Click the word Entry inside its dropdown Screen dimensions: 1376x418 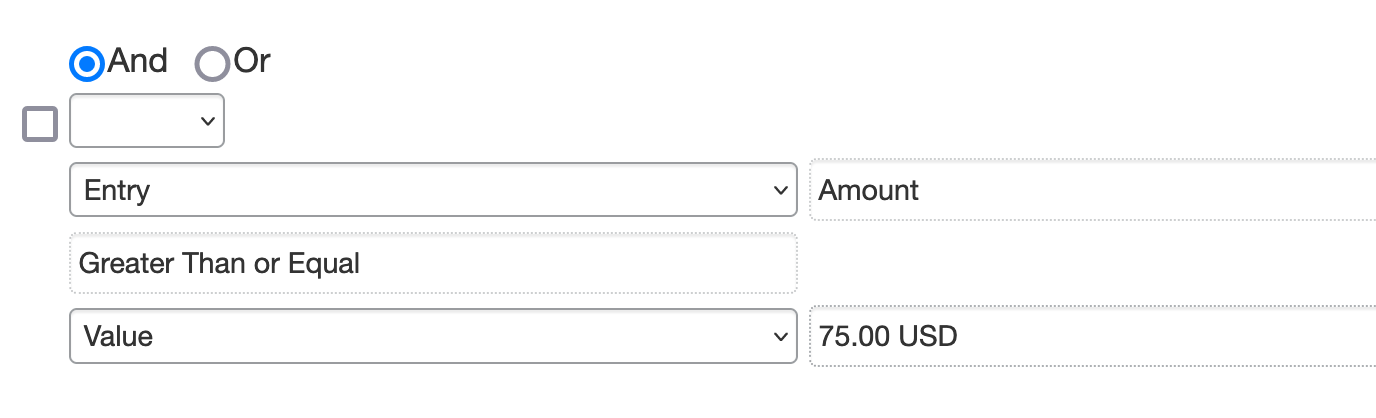pyautogui.click(x=117, y=190)
